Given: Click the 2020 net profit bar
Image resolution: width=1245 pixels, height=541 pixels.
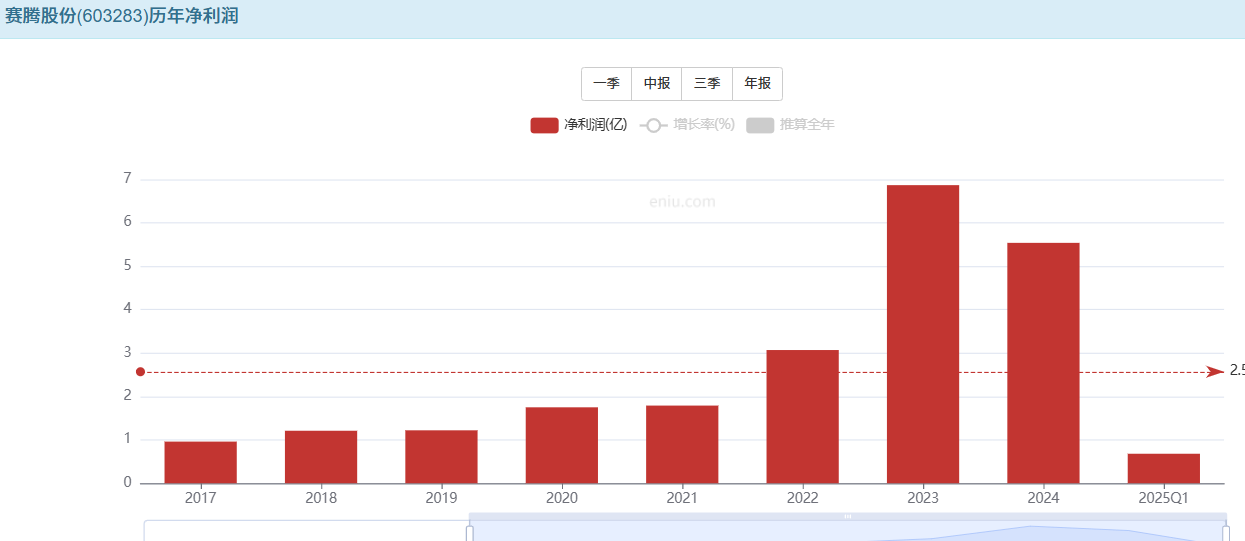Looking at the screenshot, I should 562,445.
